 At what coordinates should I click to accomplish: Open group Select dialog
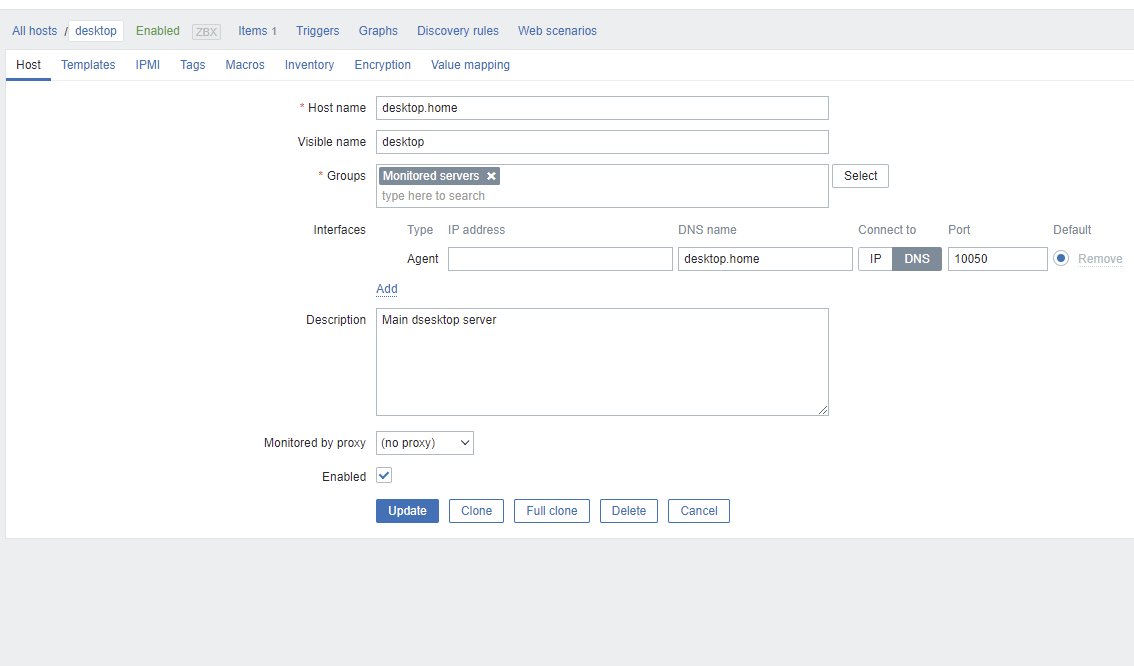860,176
